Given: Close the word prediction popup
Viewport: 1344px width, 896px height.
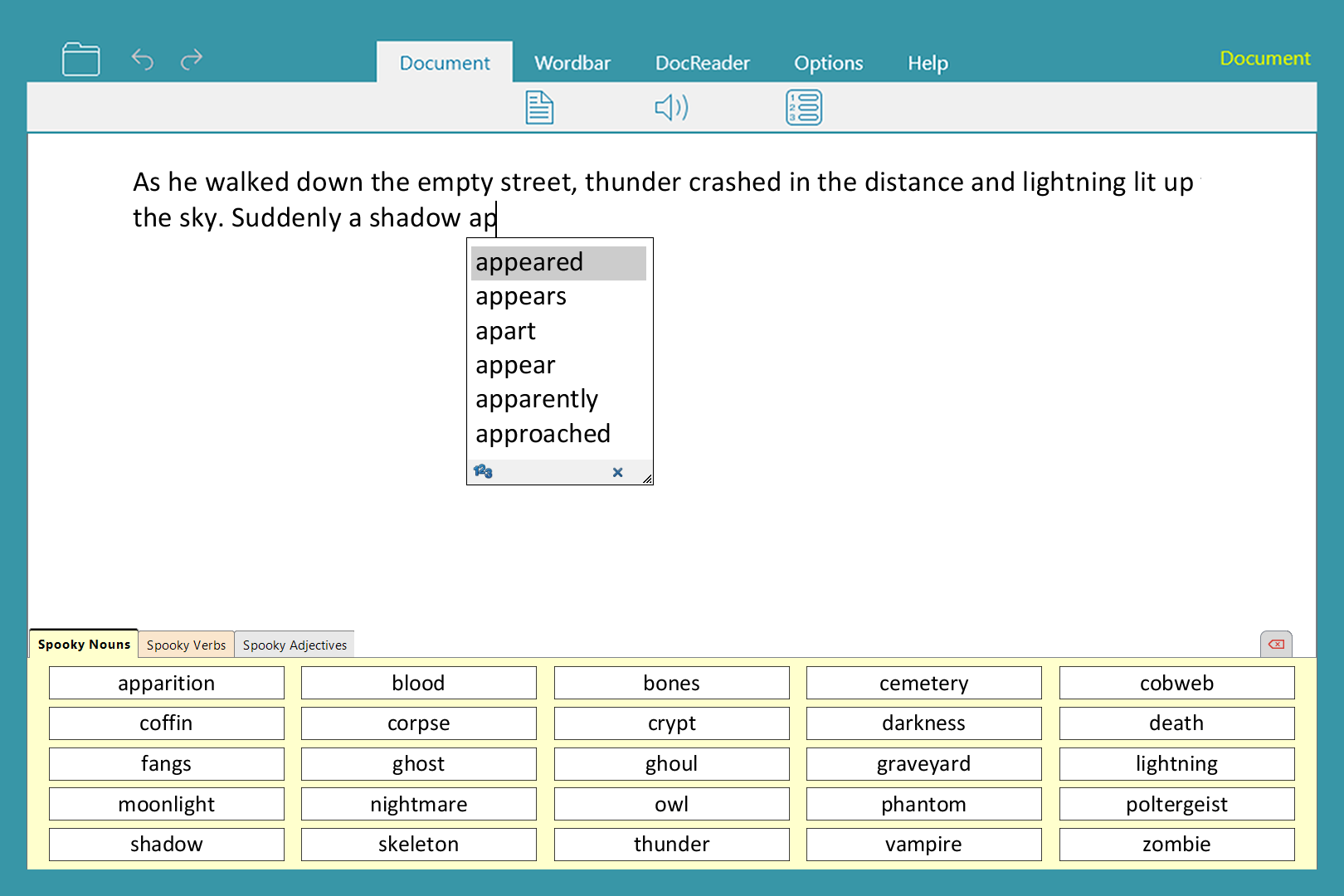Looking at the screenshot, I should point(617,472).
